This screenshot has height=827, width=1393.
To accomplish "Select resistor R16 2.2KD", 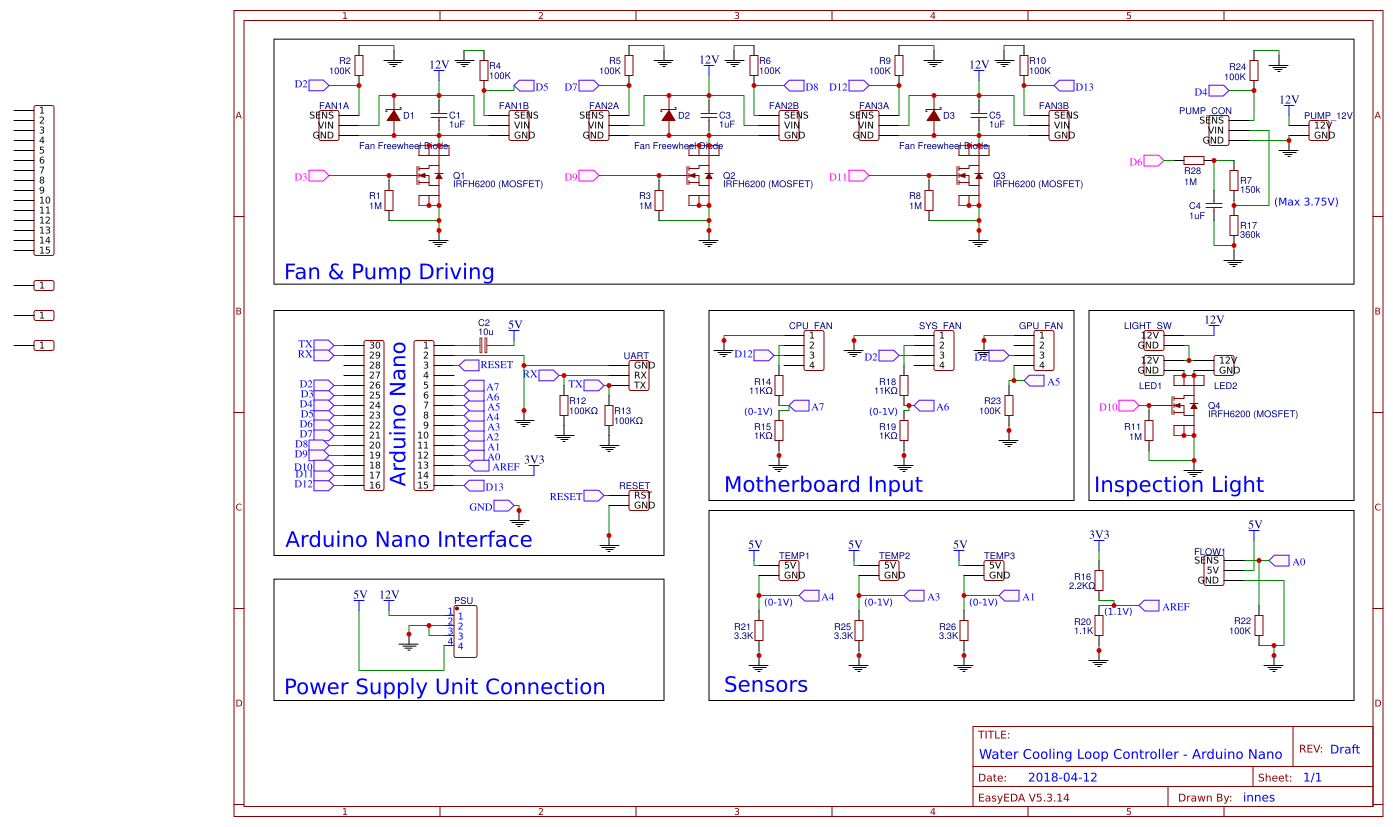I will click(x=1098, y=580).
